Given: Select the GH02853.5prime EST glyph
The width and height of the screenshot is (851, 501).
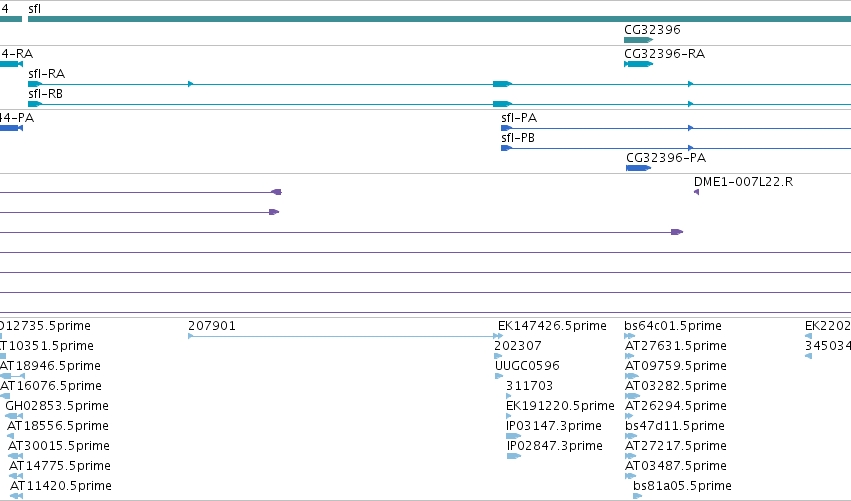Looking at the screenshot, I should 14,416.
